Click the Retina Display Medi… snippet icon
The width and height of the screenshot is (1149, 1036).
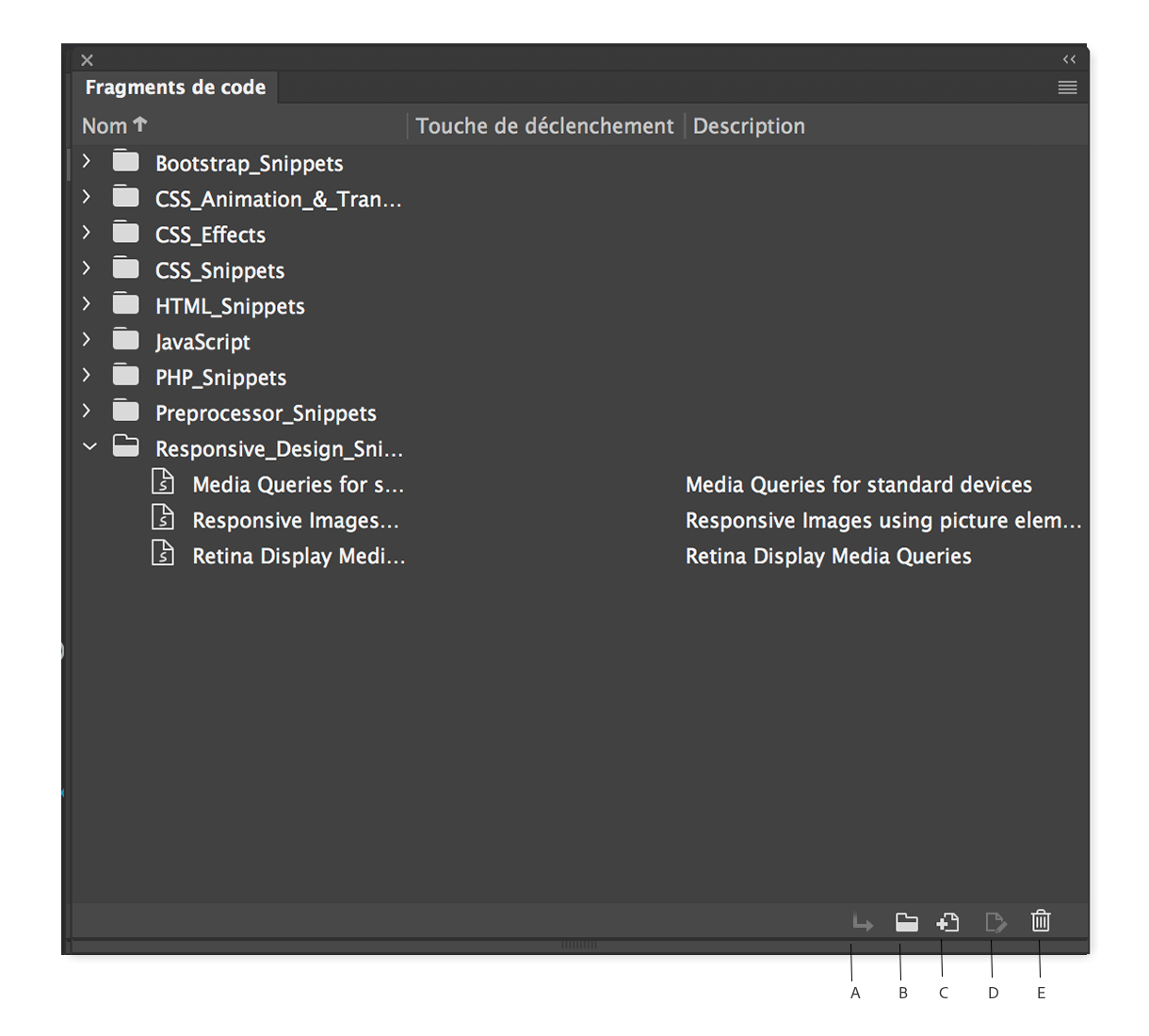pyautogui.click(x=163, y=553)
